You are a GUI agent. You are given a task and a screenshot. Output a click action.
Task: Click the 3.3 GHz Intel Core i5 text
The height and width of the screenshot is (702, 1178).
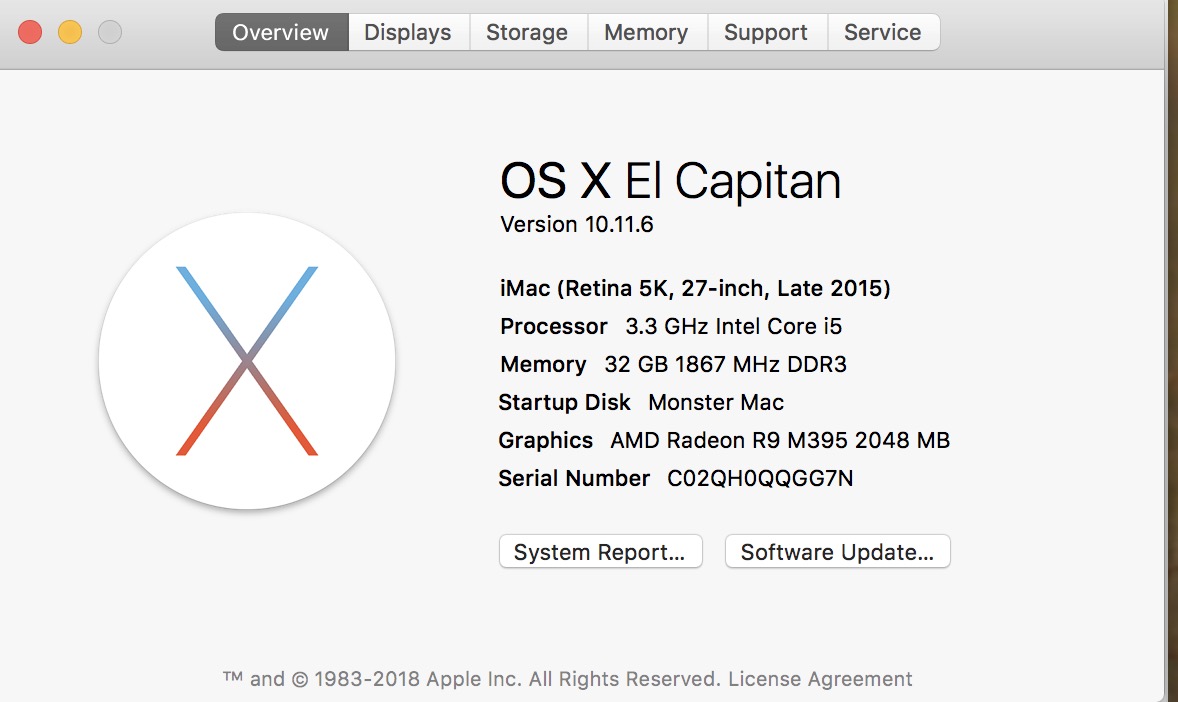(x=734, y=327)
